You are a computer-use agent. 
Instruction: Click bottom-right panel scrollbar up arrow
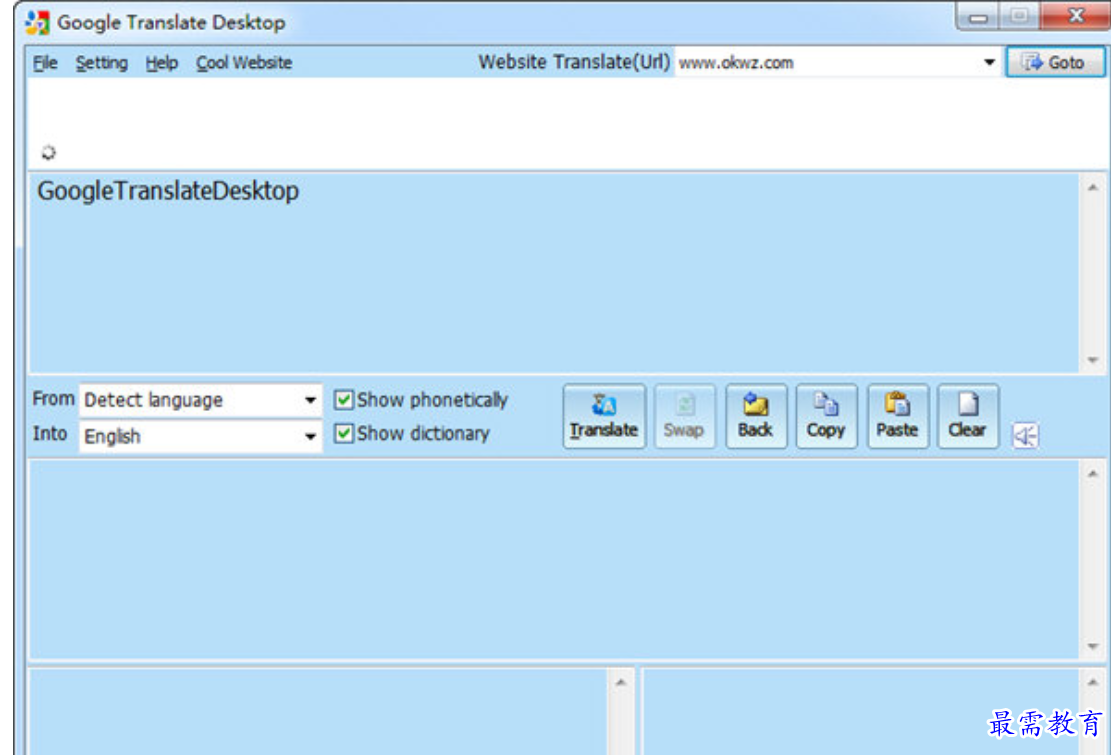[1093, 683]
